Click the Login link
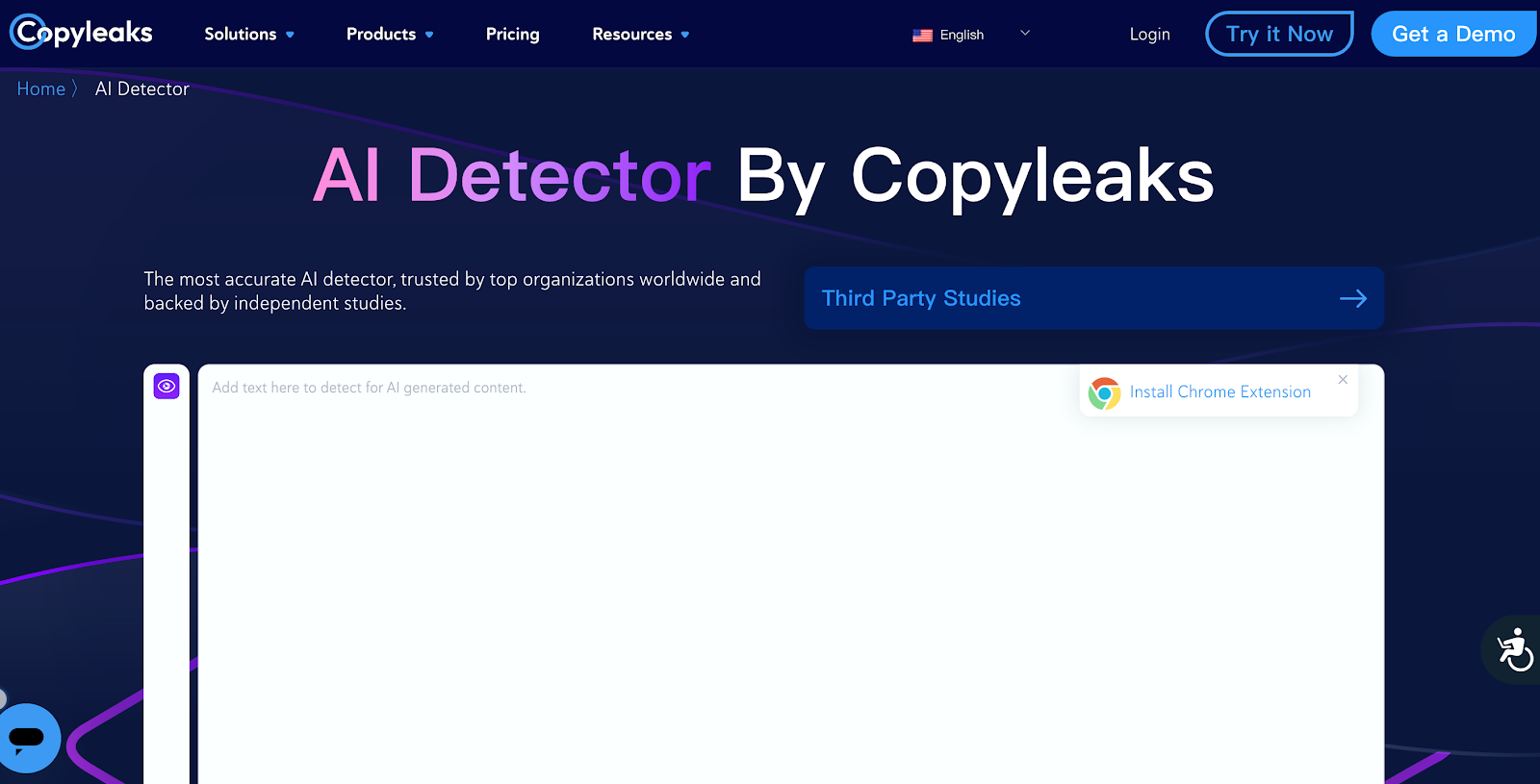Image resolution: width=1540 pixels, height=784 pixels. pyautogui.click(x=1149, y=34)
